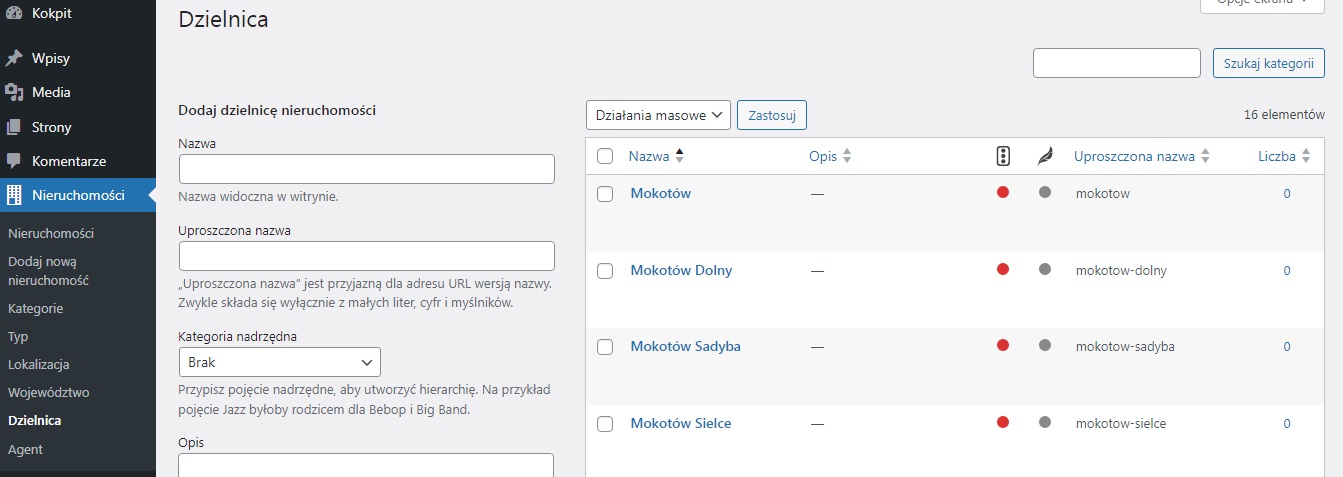The height and width of the screenshot is (477, 1343).
Task: Open the Mokotów Sadyba district link
Action: [685, 347]
